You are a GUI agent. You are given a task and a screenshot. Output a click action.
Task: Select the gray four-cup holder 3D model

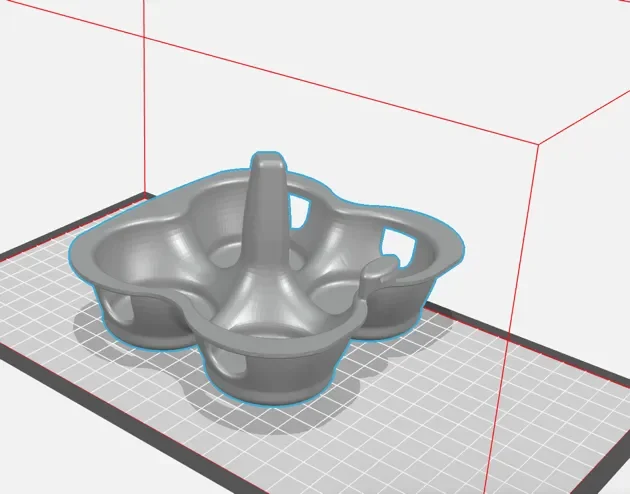267,277
